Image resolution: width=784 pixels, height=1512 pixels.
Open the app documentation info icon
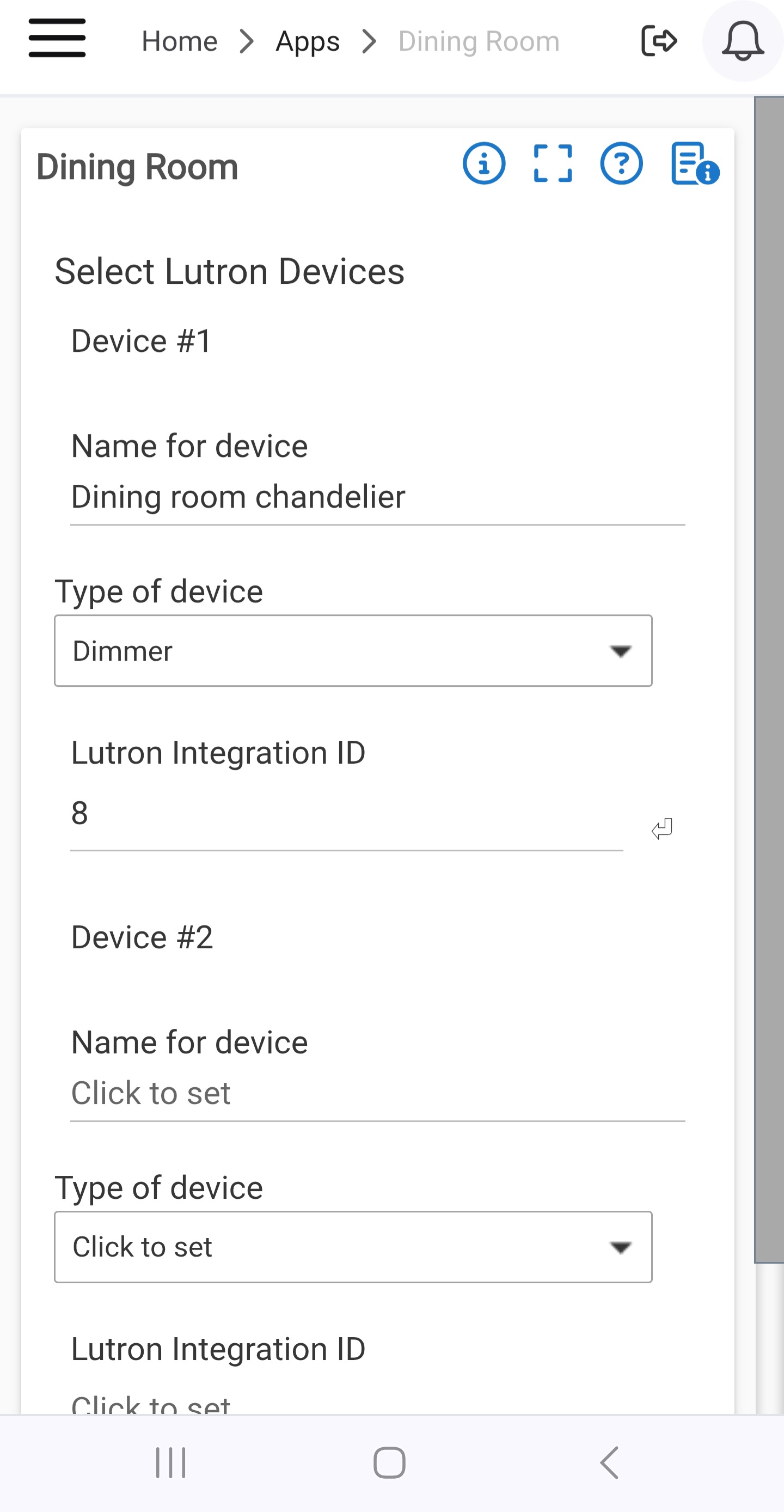click(695, 164)
